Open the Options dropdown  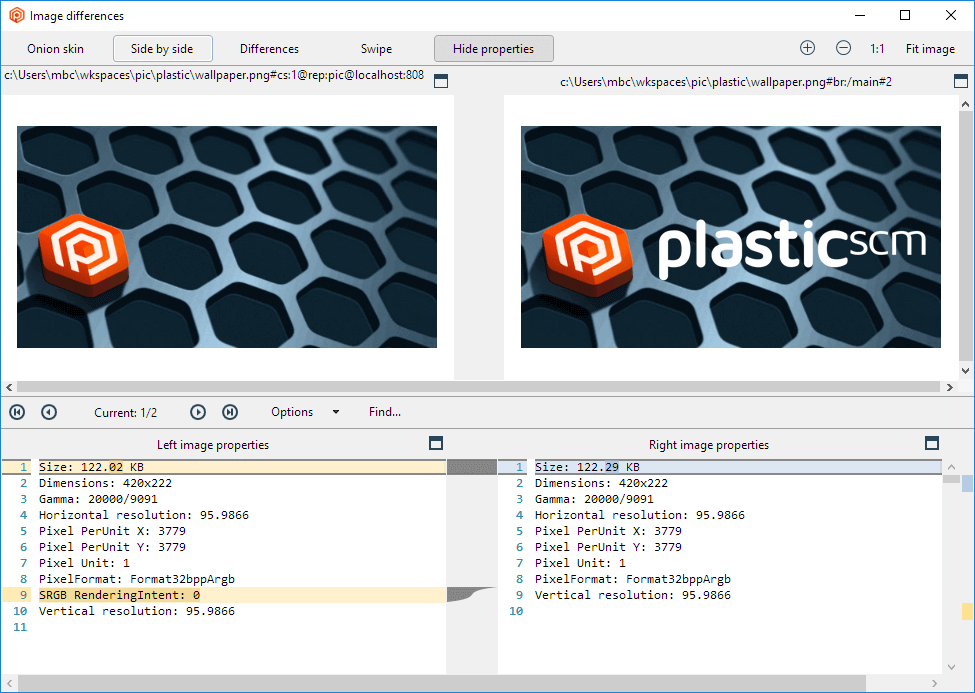tap(305, 412)
